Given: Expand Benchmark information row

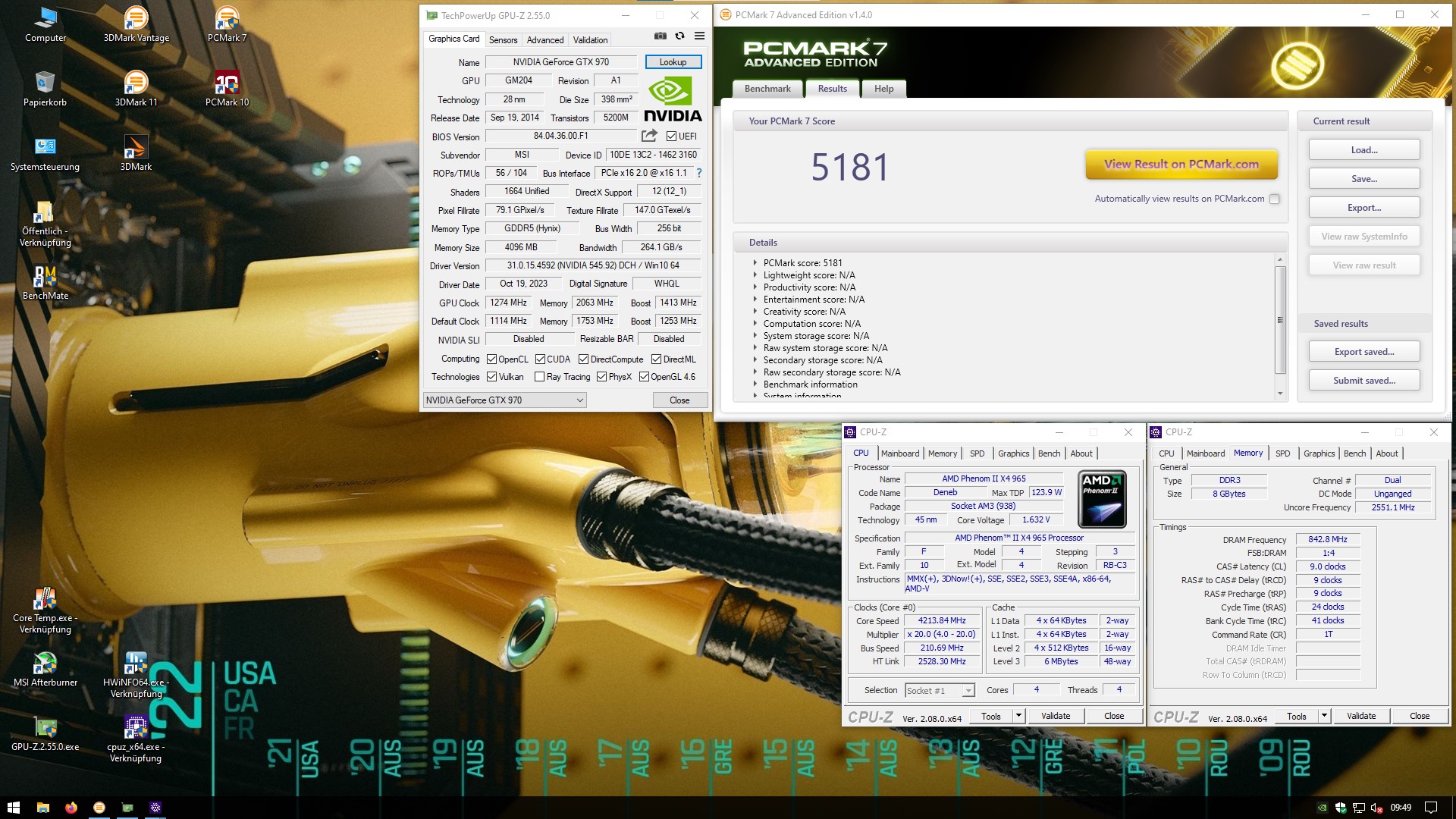Looking at the screenshot, I should click(755, 384).
